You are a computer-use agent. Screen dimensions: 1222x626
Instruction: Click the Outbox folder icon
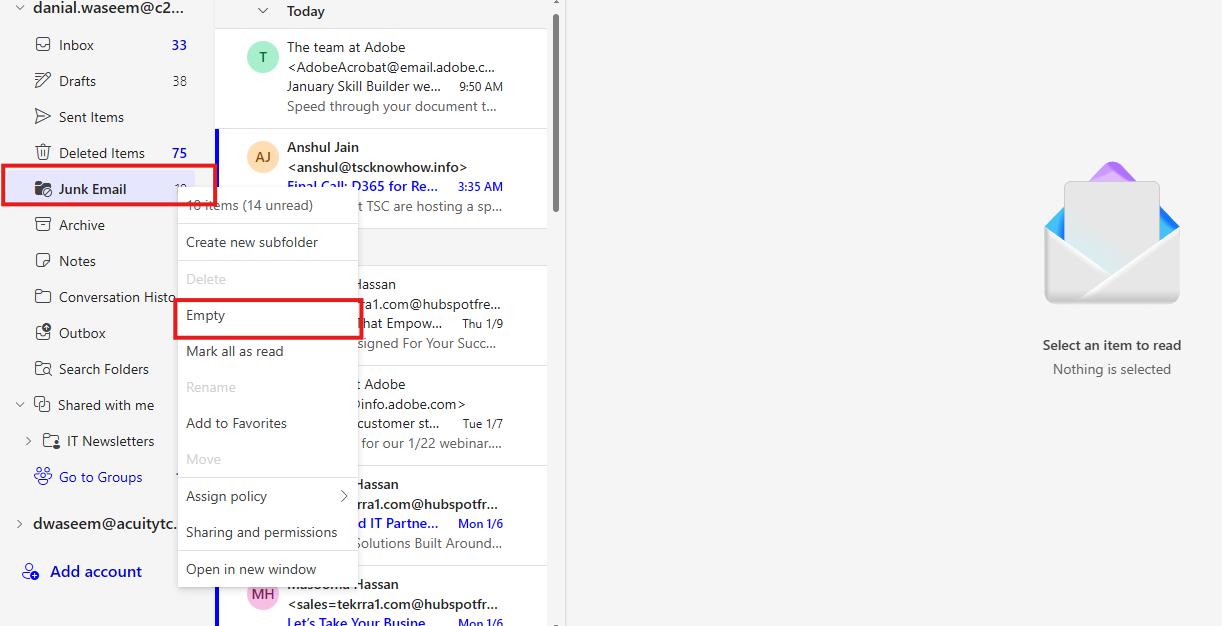(42, 333)
